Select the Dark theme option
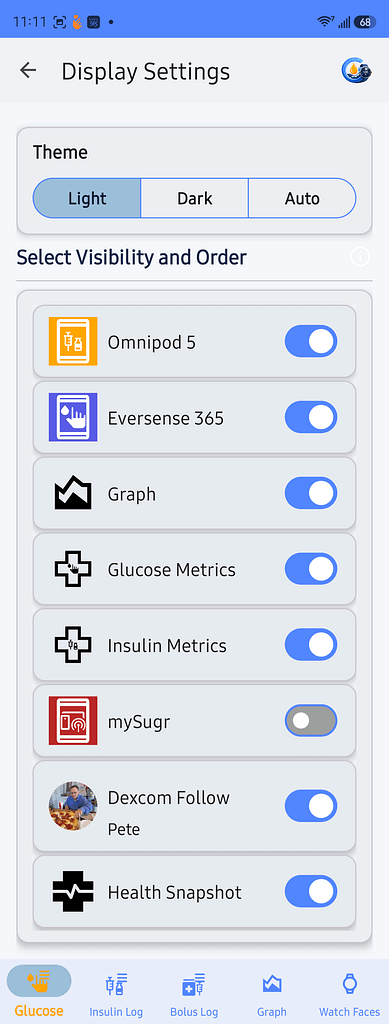Viewport: 389px width, 1024px height. (194, 198)
